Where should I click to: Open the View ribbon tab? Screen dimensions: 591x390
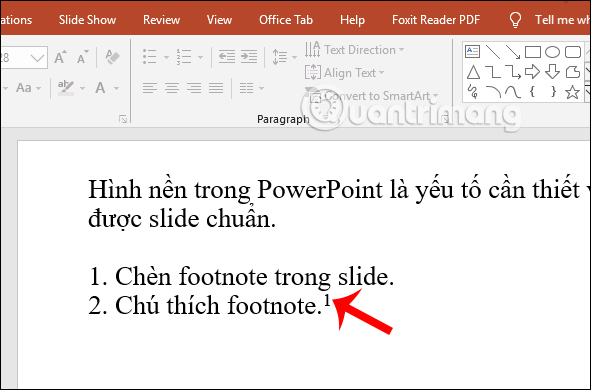[x=219, y=20]
